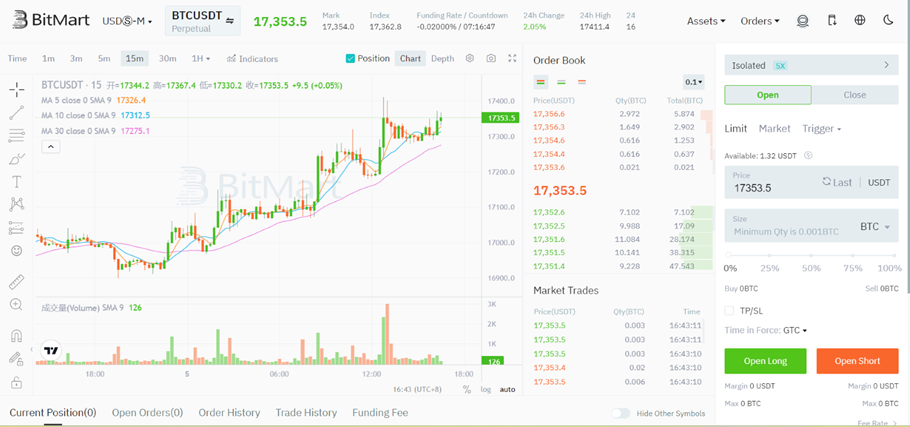Toggle the lock drawing mode pencil icon
Viewport: 910px width, 427px height.
click(x=17, y=359)
